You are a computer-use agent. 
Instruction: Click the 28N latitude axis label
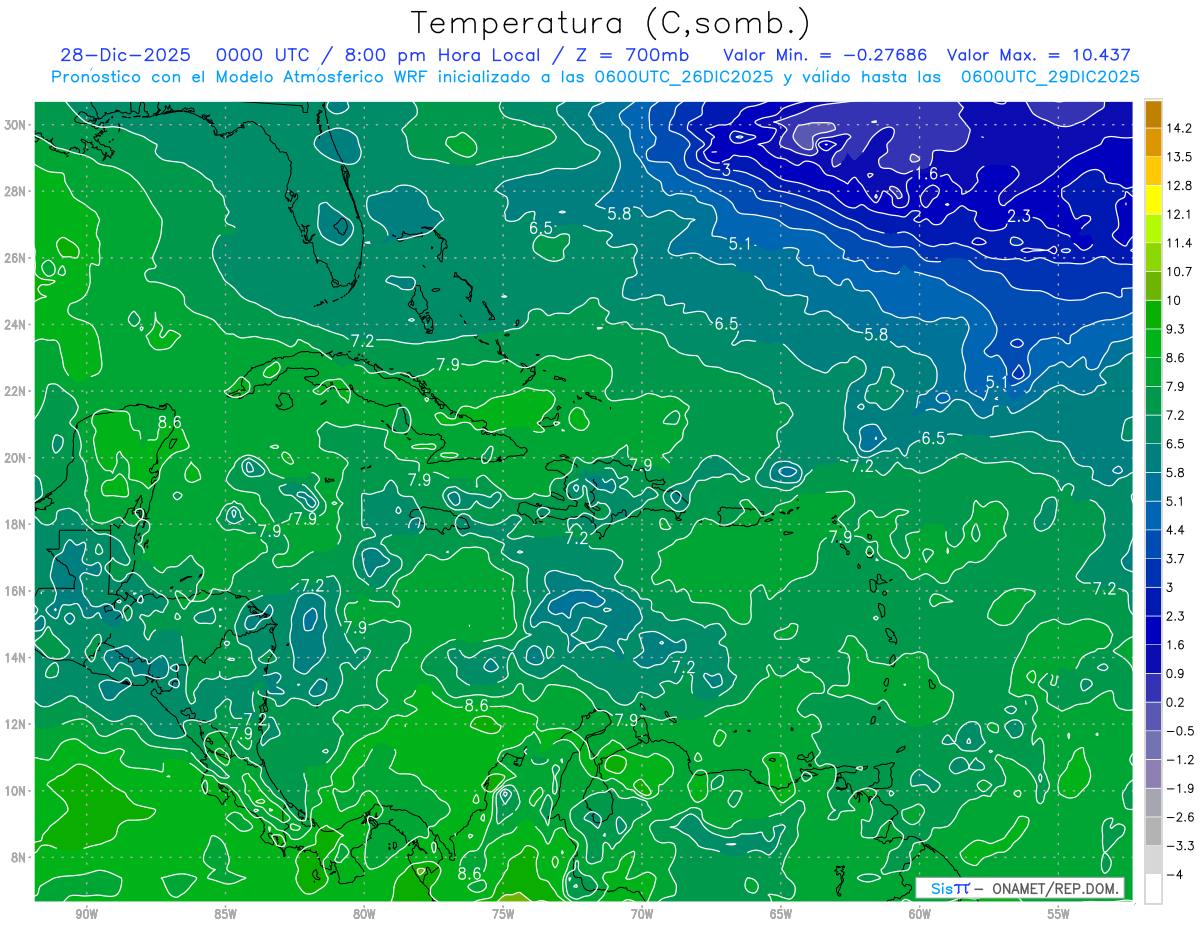[14, 191]
